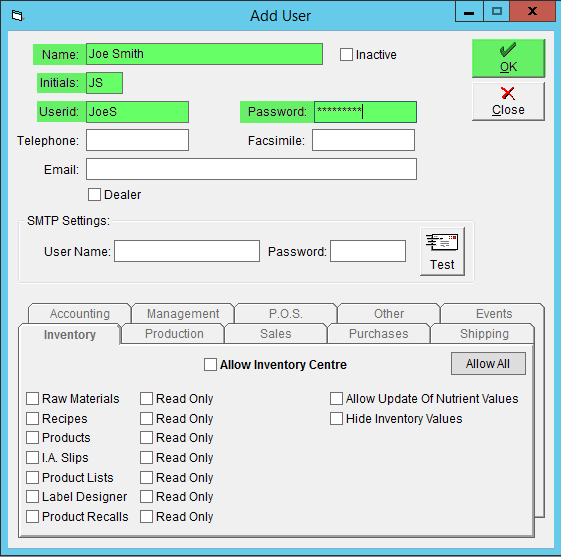Image resolution: width=561 pixels, height=557 pixels.
Task: Switch to the Accounting tab
Action: point(79,314)
